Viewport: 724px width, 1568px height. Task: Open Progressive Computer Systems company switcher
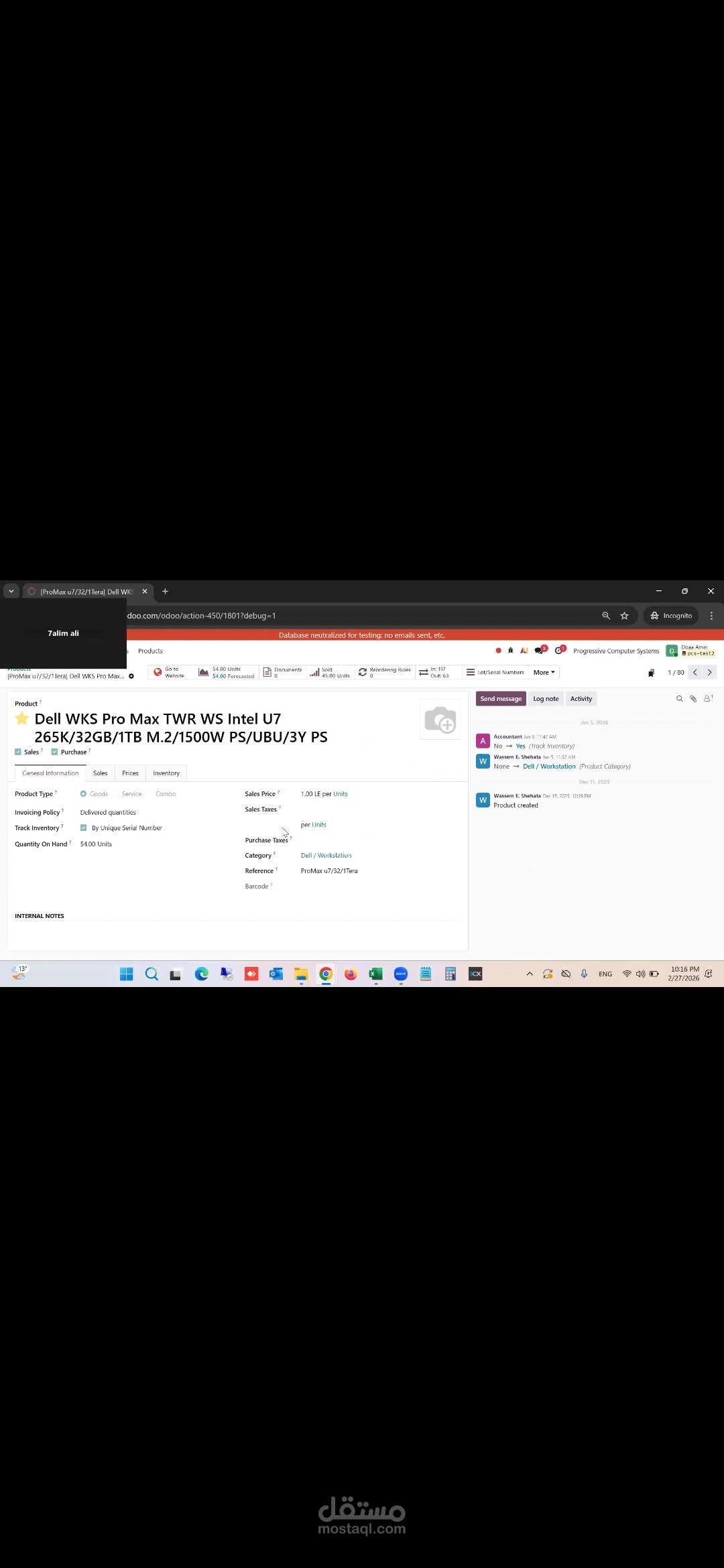coord(616,651)
